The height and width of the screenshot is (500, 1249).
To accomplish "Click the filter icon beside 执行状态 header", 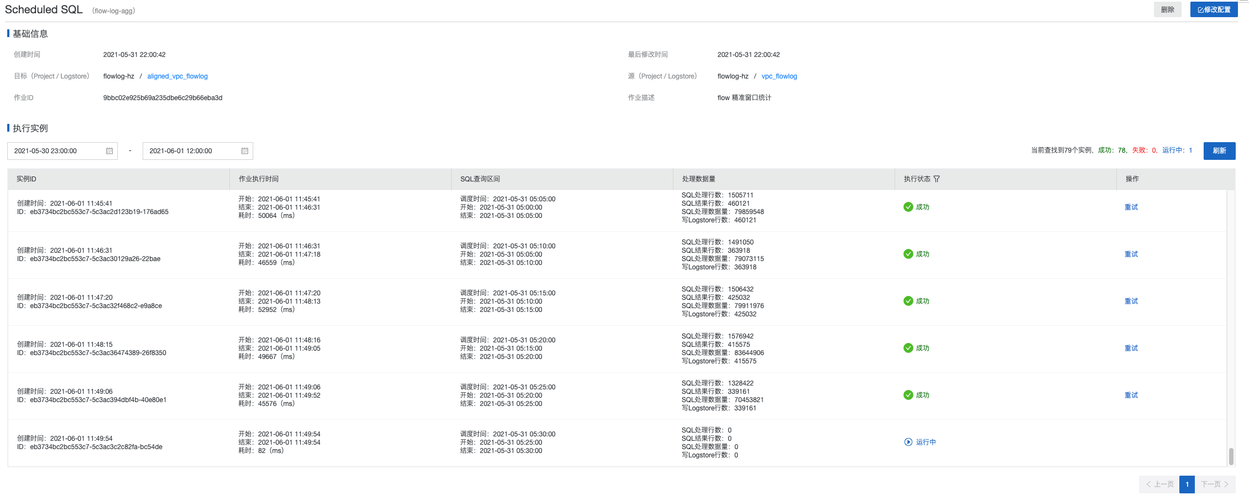I will [x=937, y=179].
